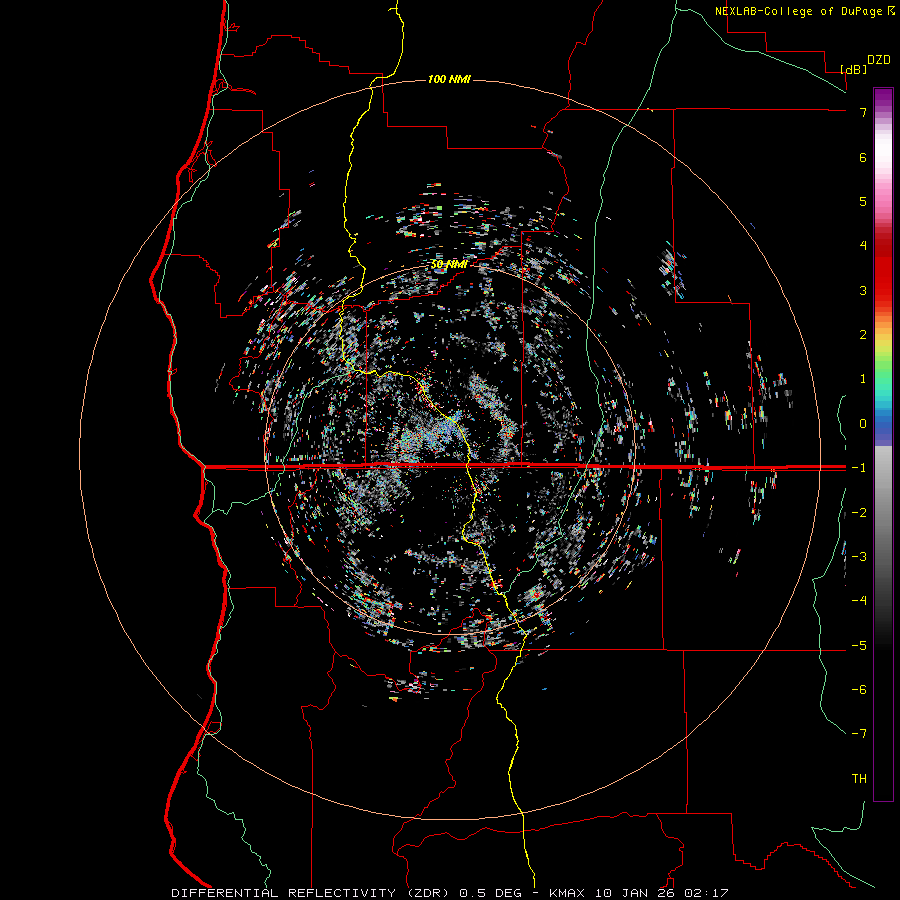Screen dimensions: 900x900
Task: Click the legend value '-6'
Action: (859, 689)
